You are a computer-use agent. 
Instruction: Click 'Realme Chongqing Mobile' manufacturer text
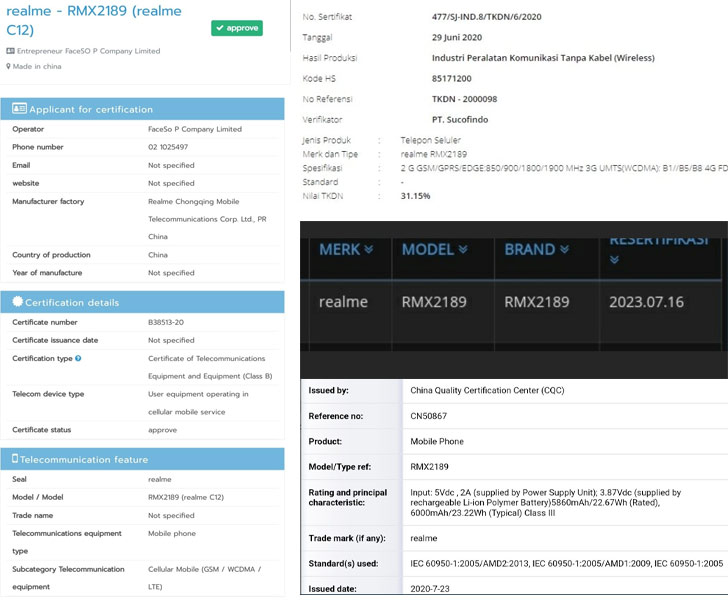[194, 202]
